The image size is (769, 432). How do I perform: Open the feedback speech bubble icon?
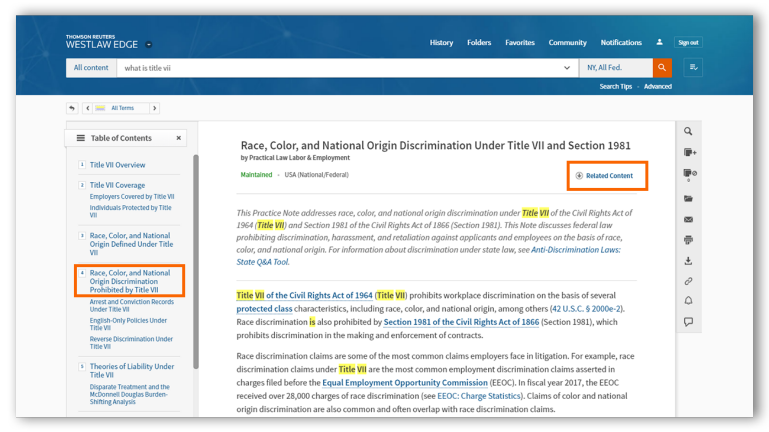click(688, 322)
